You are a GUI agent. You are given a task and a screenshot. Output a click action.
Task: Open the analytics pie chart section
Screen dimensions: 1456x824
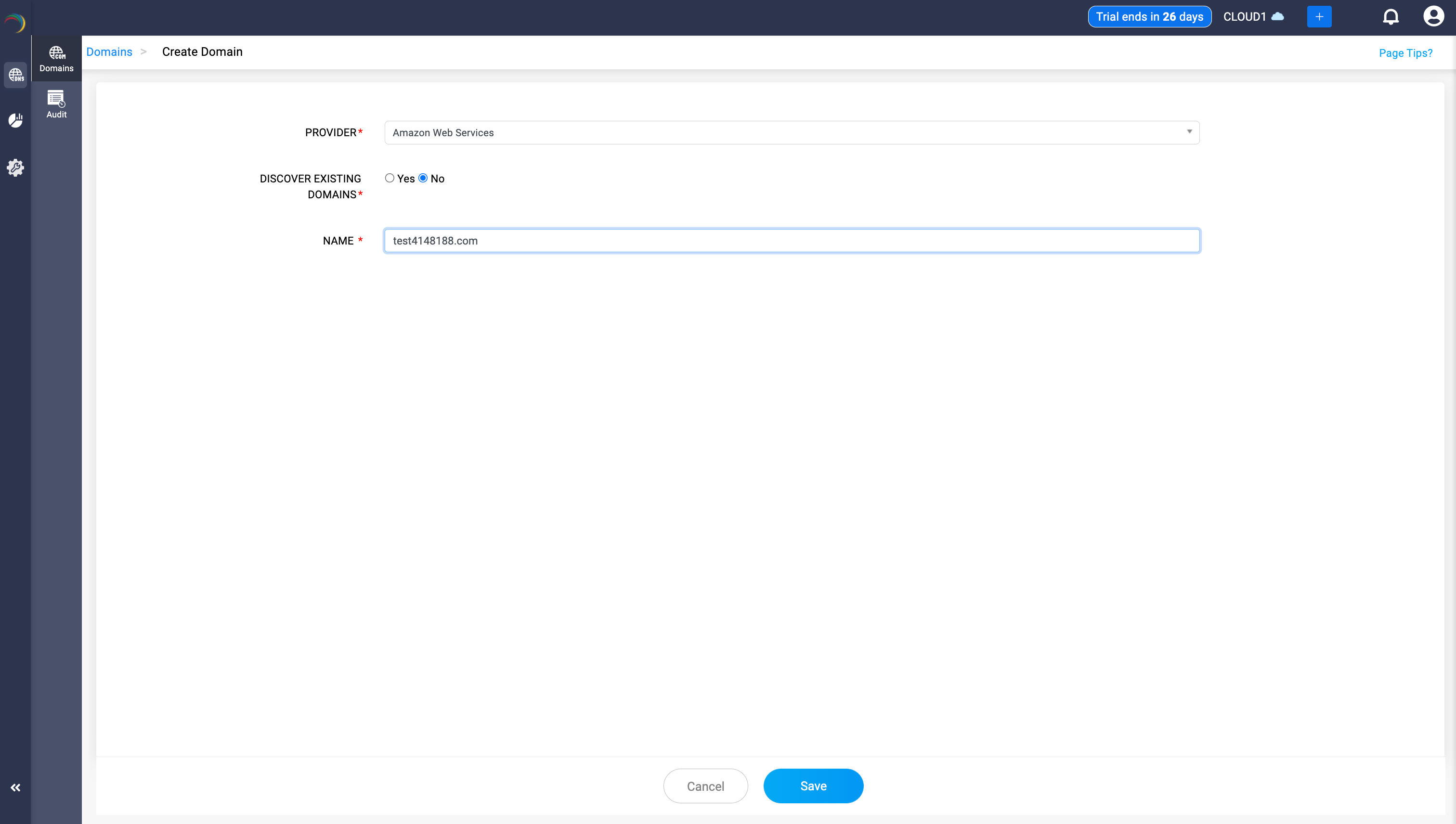[x=15, y=120]
